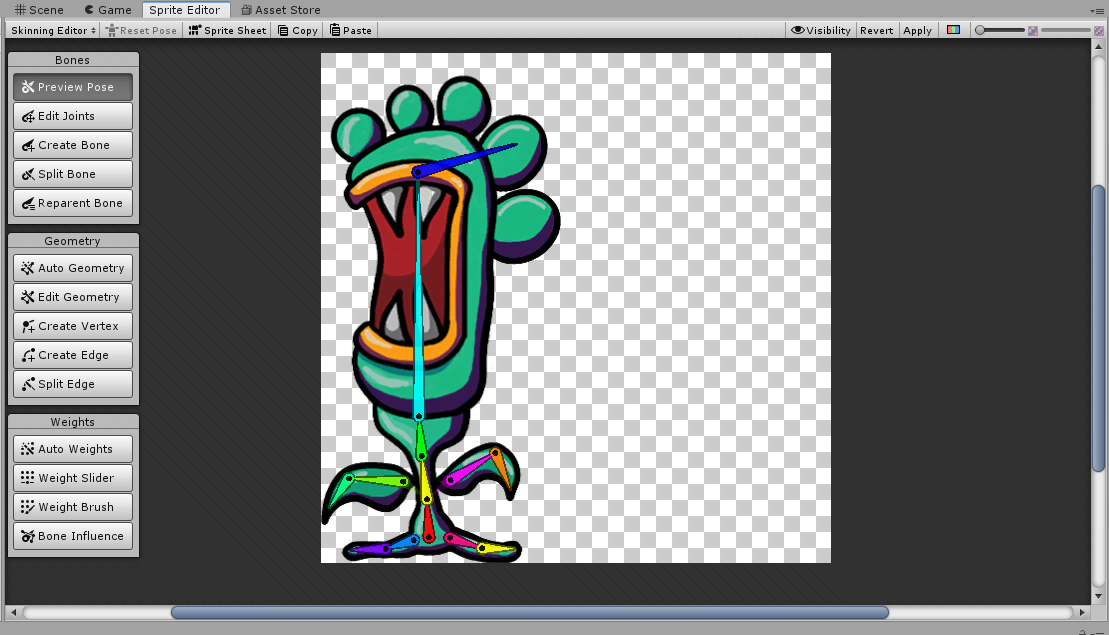
Task: Click the vertical scrollbar up arrow
Action: (x=1098, y=47)
